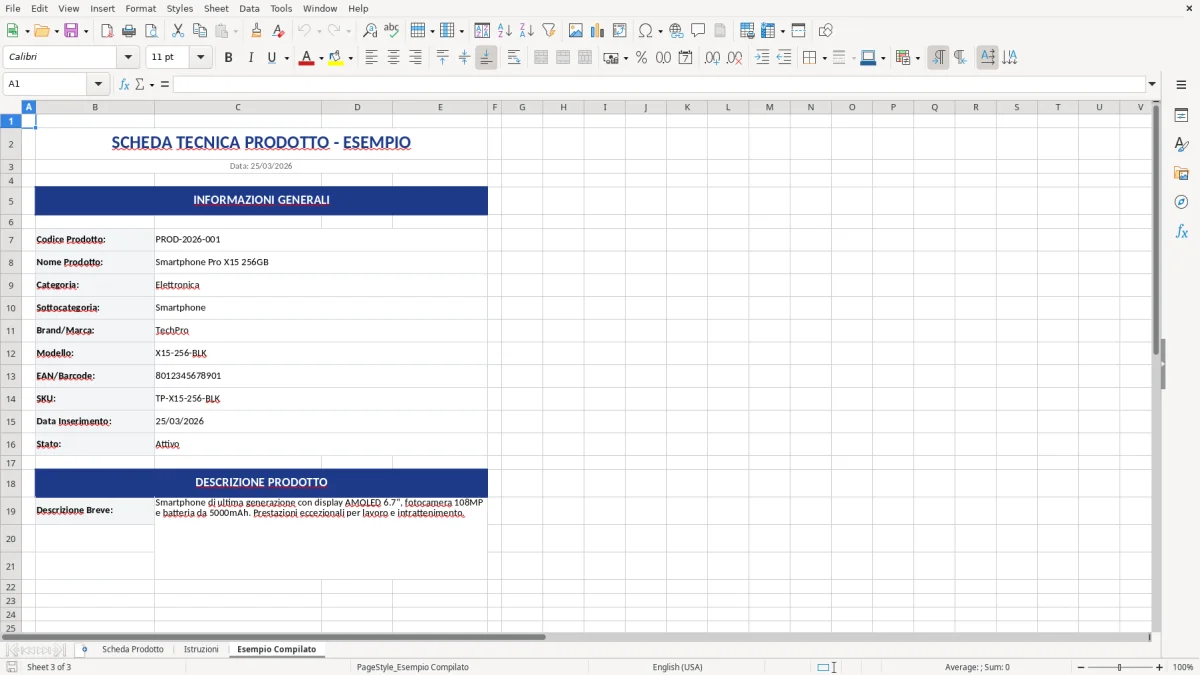Toggle Bold formatting
This screenshot has height=675, width=1200.
(229, 58)
